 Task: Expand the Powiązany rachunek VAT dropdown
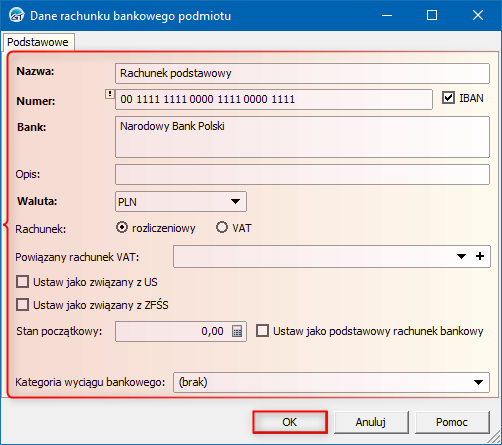pos(461,256)
